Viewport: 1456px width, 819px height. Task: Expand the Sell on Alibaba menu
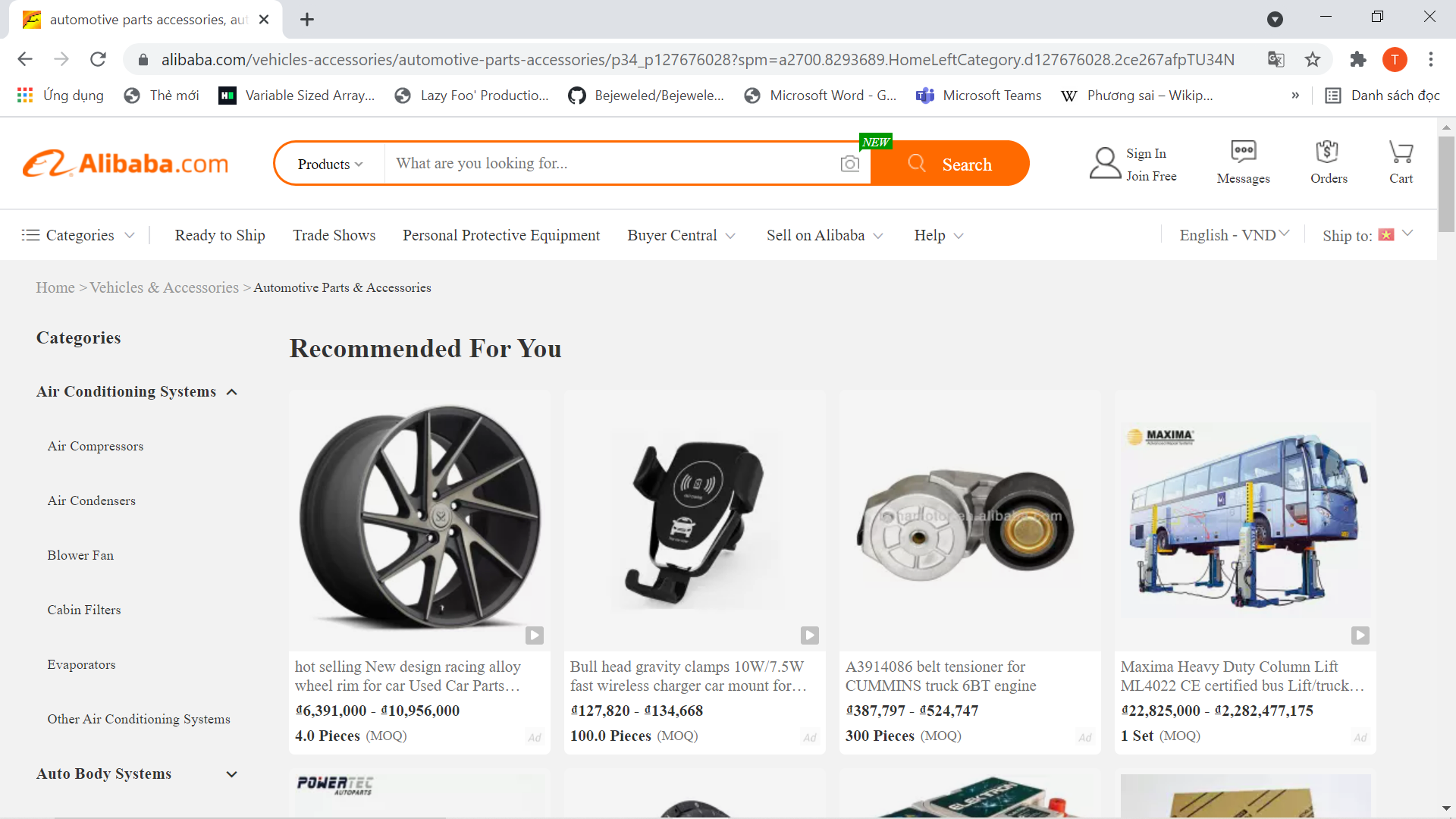pyautogui.click(x=824, y=235)
